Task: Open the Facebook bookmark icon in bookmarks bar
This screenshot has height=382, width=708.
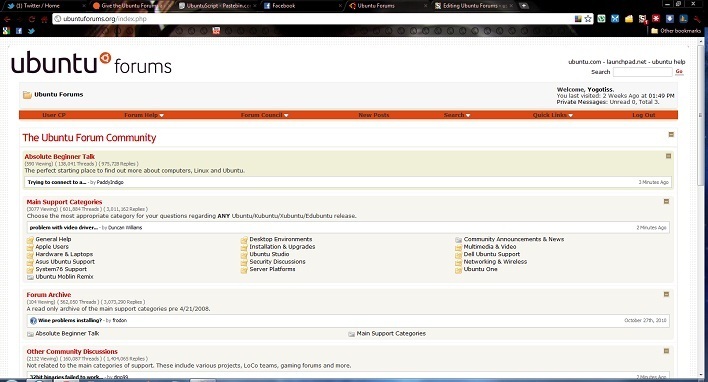Action: pos(19,31)
